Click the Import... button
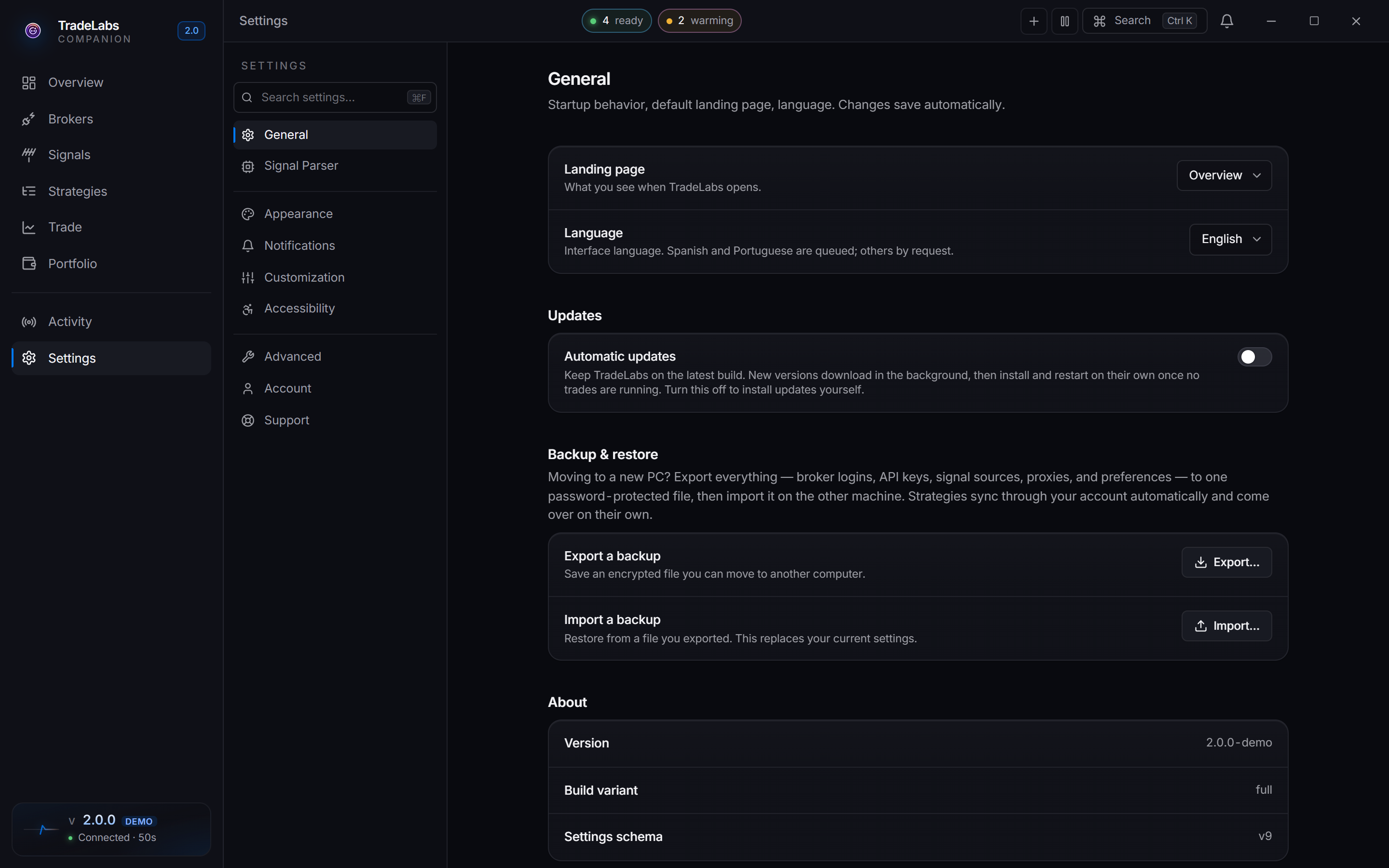Screen dimensions: 1389x868 point(1226,626)
